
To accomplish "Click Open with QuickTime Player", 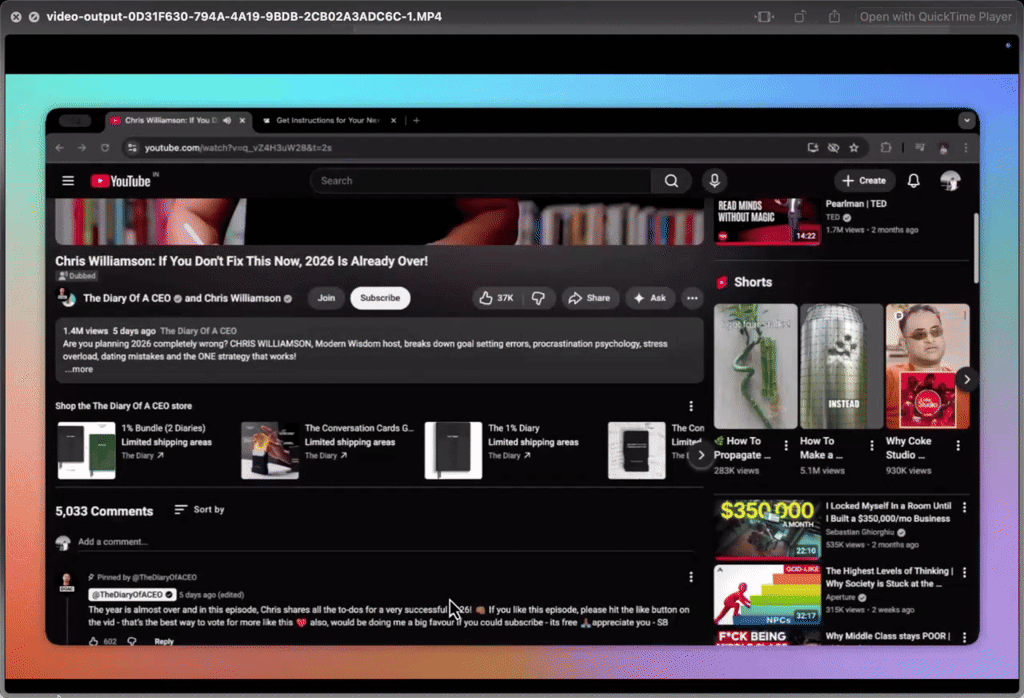I will coord(935,16).
